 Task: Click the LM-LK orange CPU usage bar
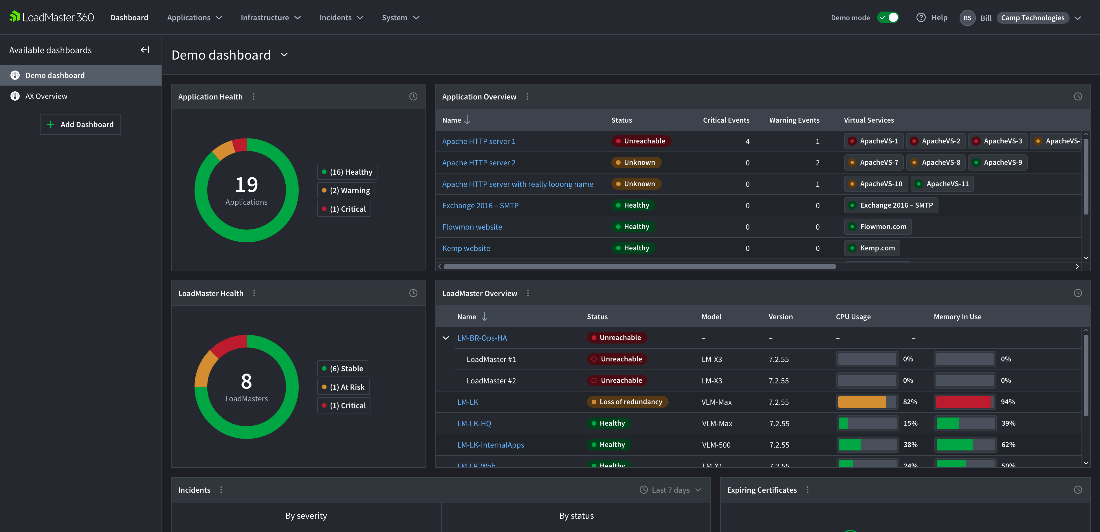862,402
